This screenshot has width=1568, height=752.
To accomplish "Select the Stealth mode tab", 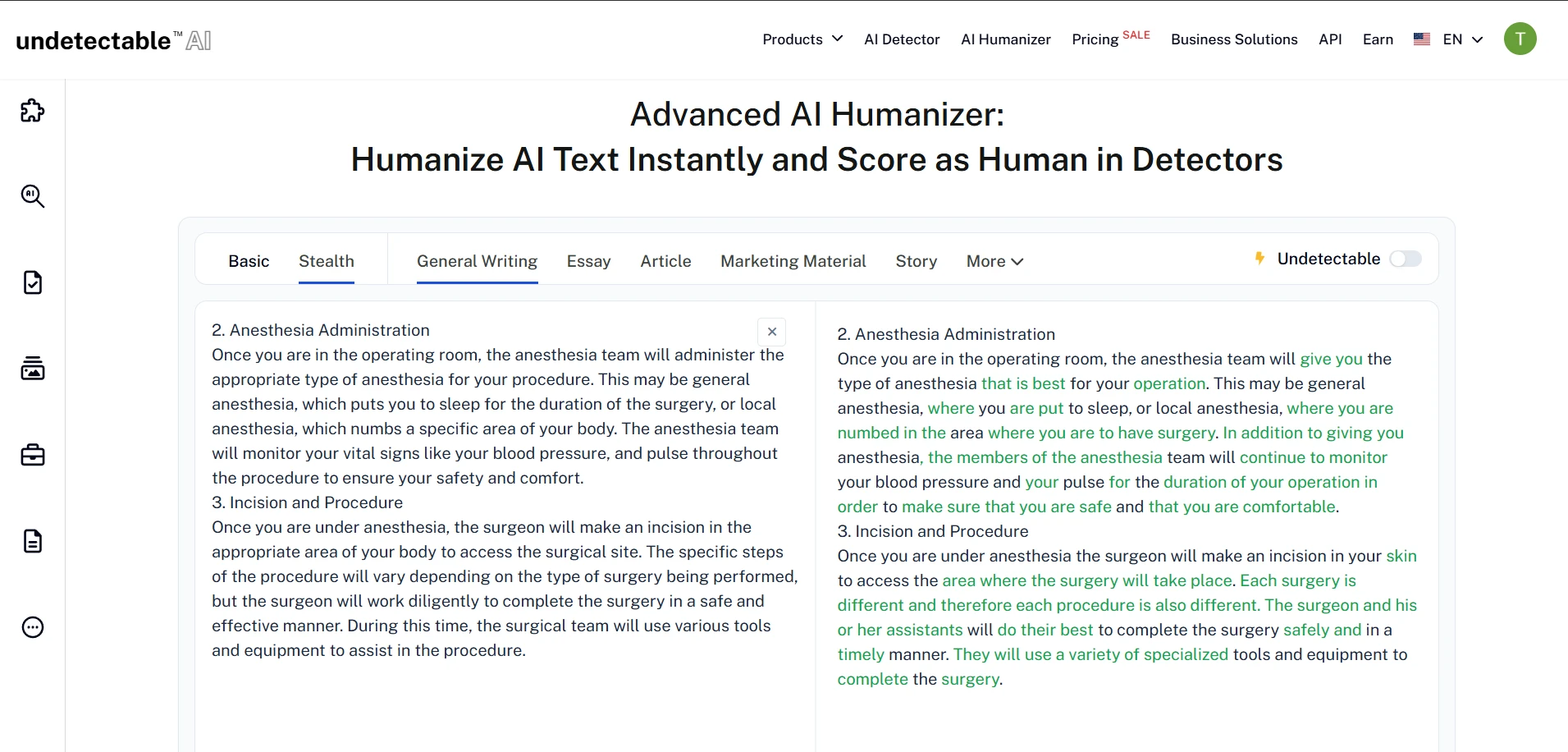I will pos(327,261).
